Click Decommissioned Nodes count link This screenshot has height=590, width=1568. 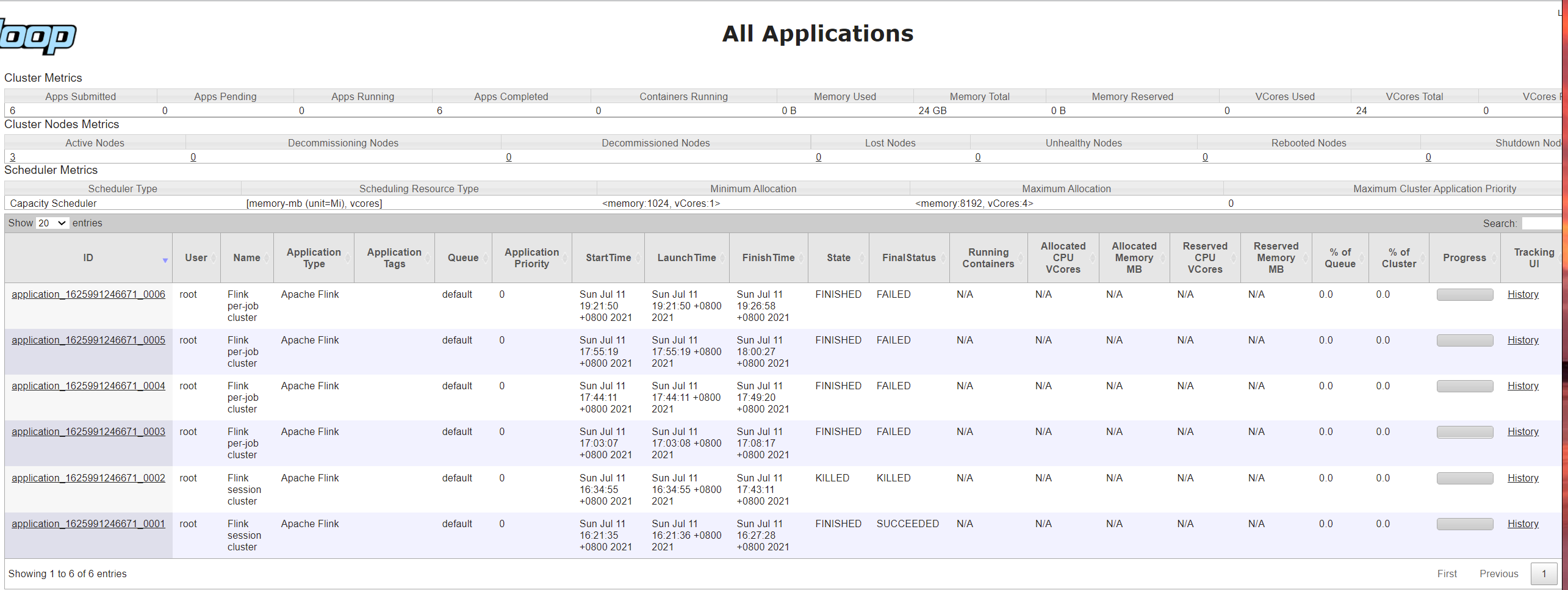(509, 157)
